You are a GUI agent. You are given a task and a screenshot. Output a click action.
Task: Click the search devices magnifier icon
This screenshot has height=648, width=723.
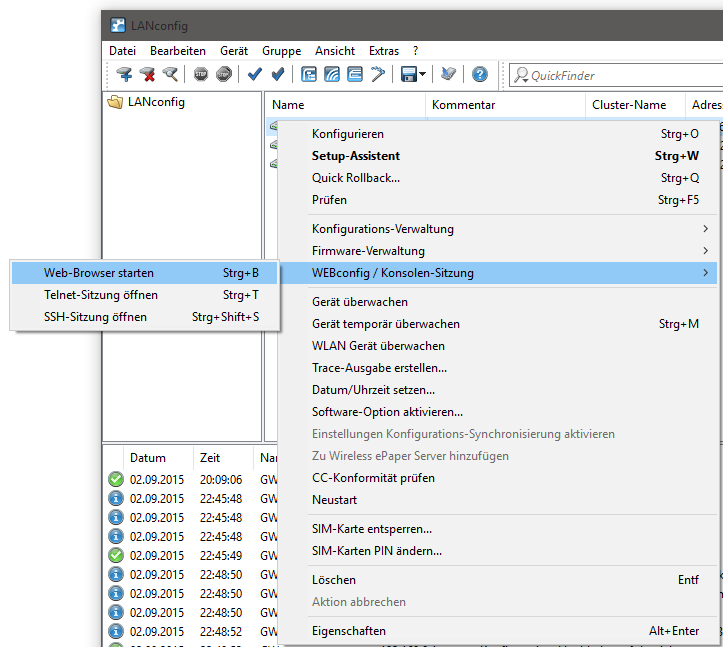pyautogui.click(x=171, y=75)
